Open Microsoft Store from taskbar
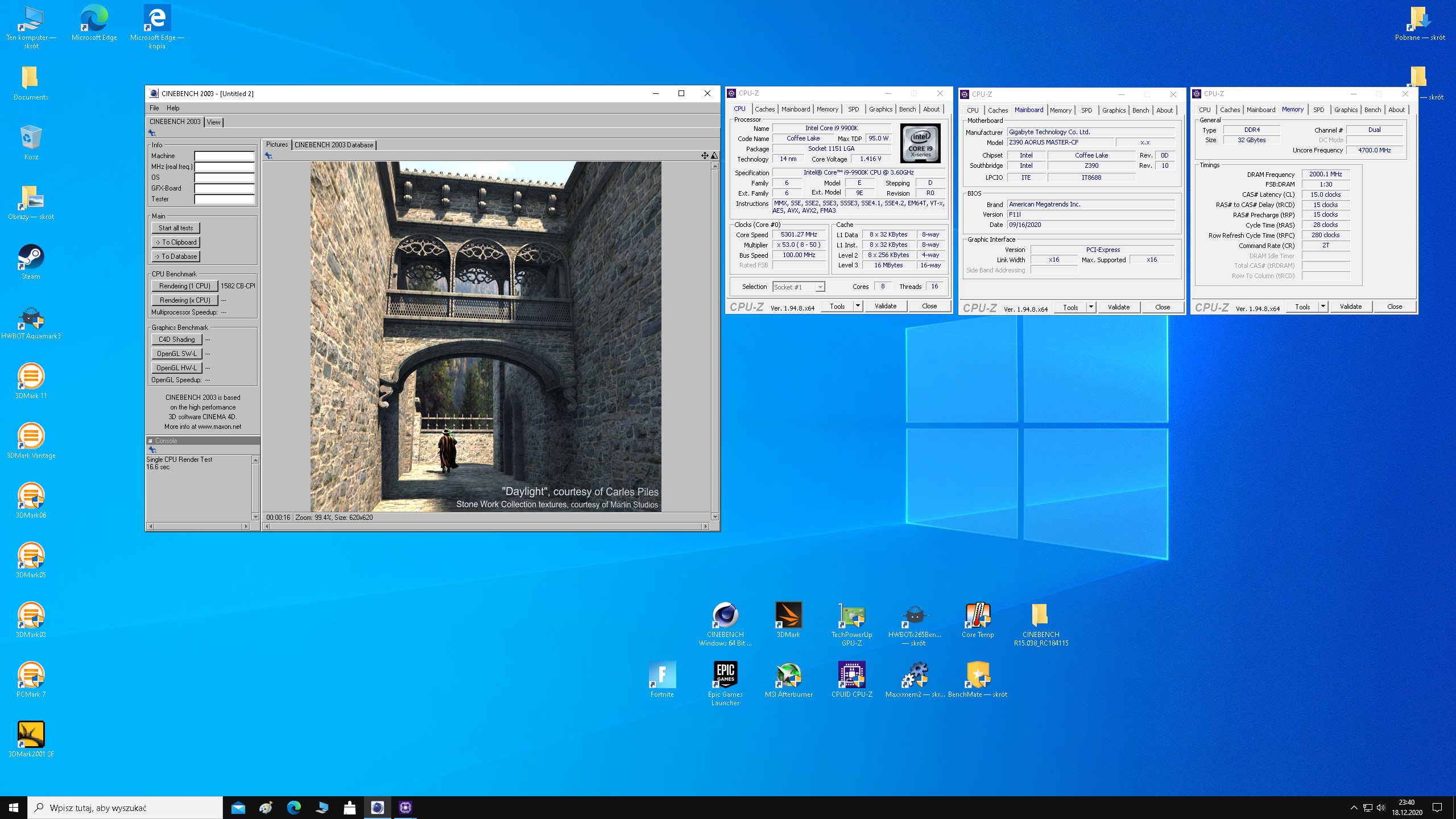The image size is (1456, 819). pyautogui.click(x=350, y=808)
